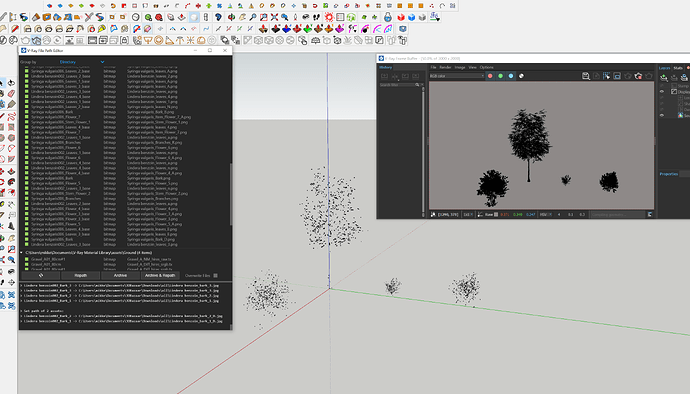Toggle the green channel button
This screenshot has width=690, height=394.
pos(500,76)
